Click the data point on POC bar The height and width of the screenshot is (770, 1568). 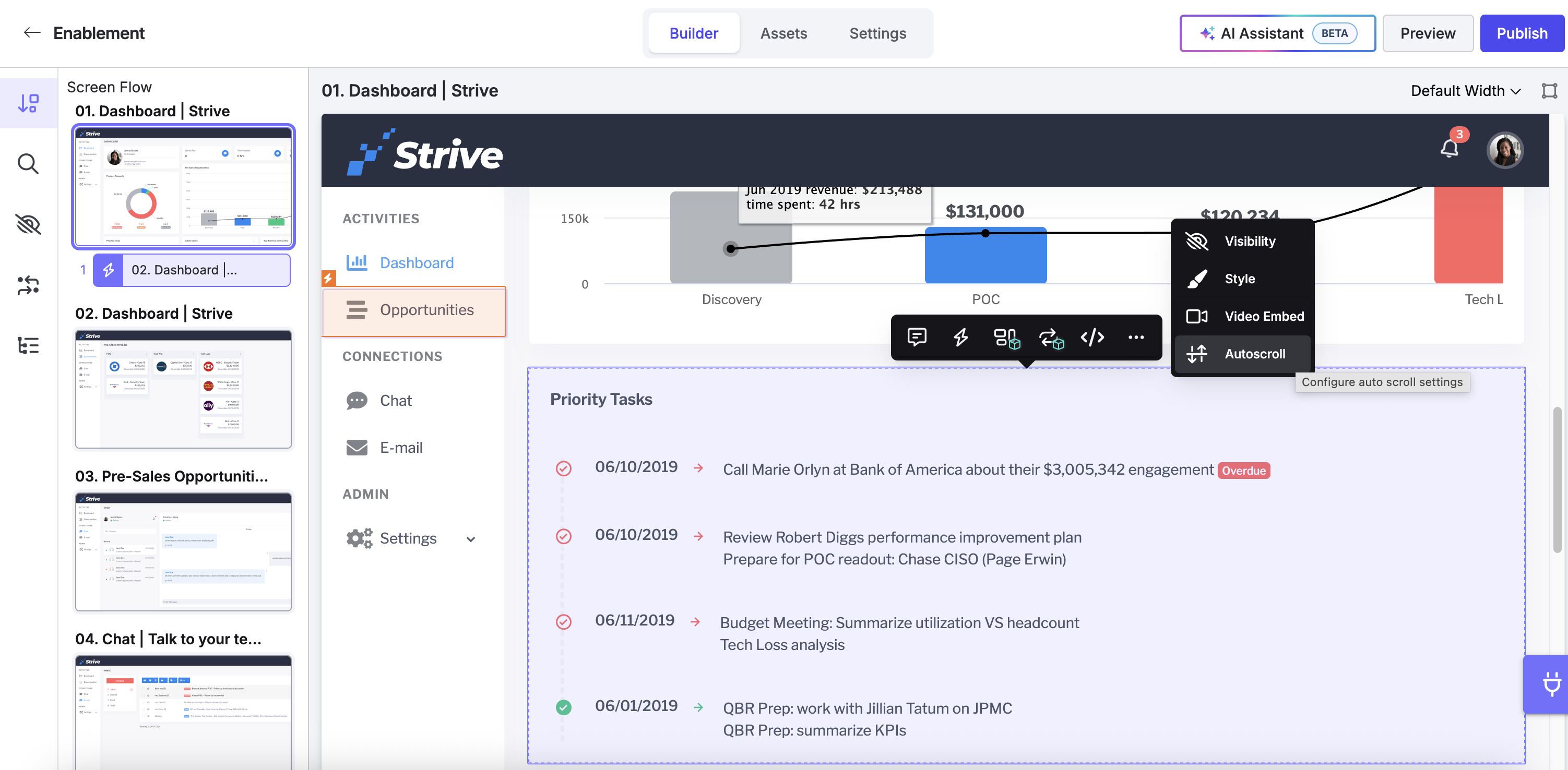pyautogui.click(x=985, y=233)
